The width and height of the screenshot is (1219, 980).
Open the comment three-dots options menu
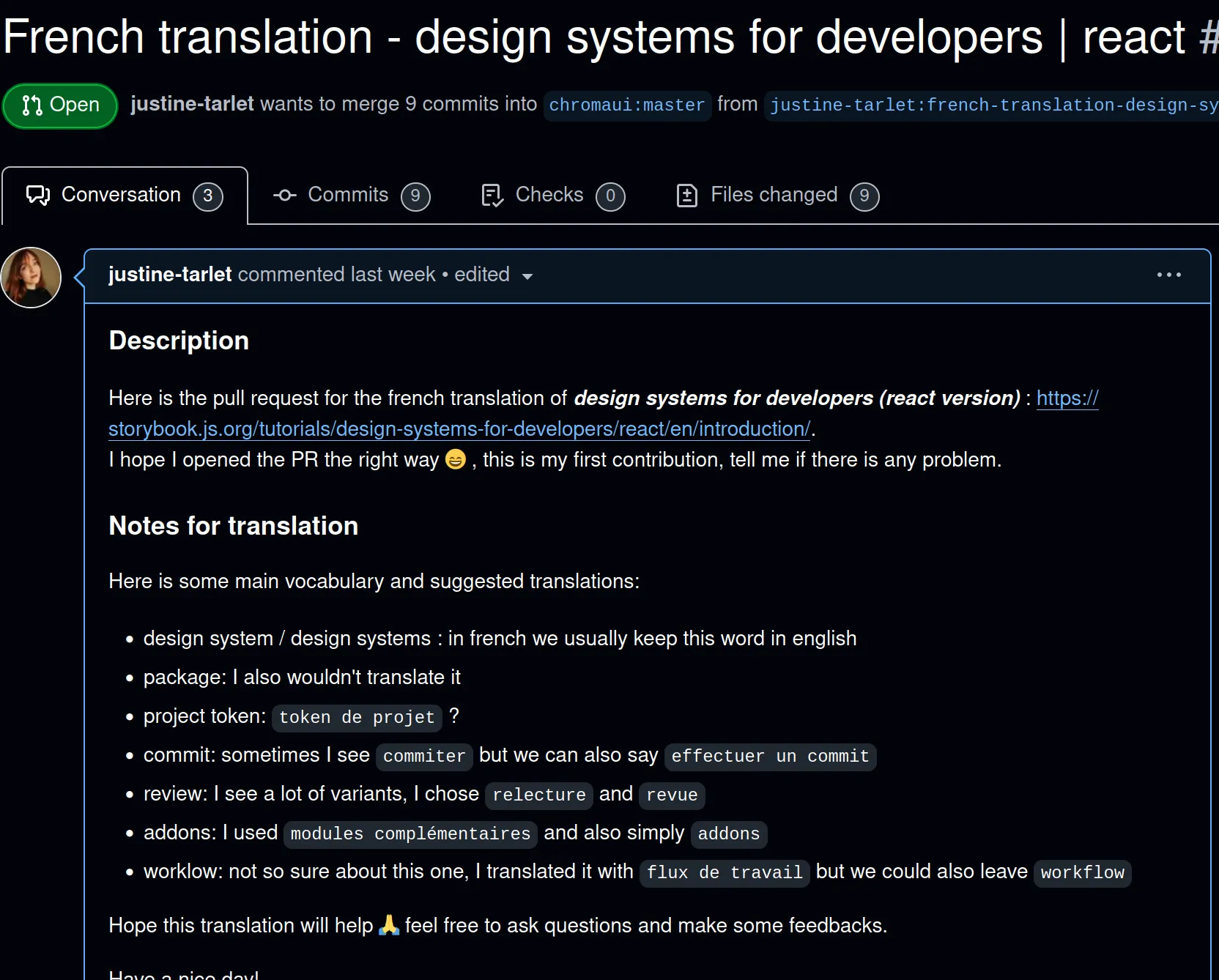point(1169,275)
